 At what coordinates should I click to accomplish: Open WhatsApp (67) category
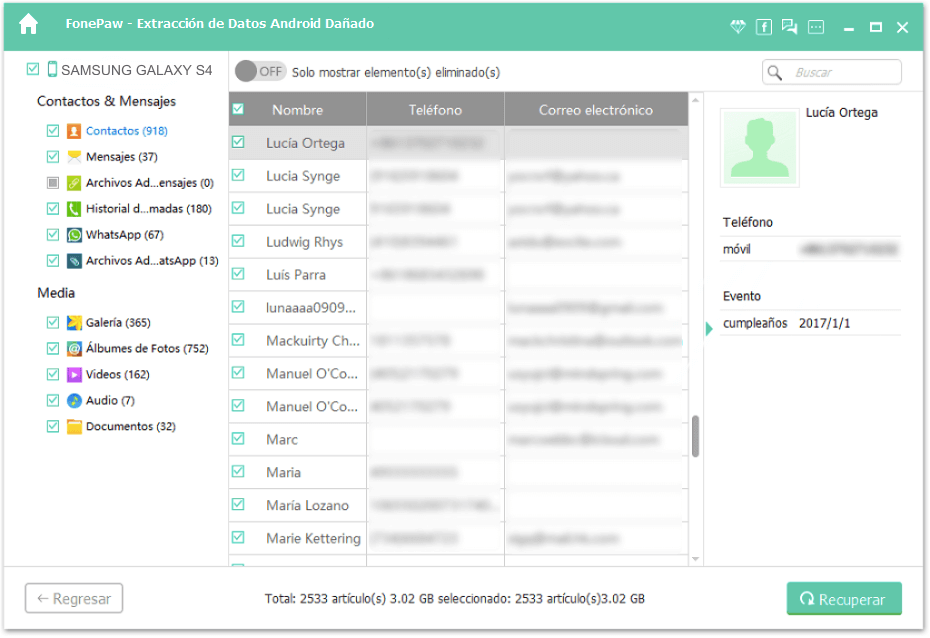click(x=125, y=235)
